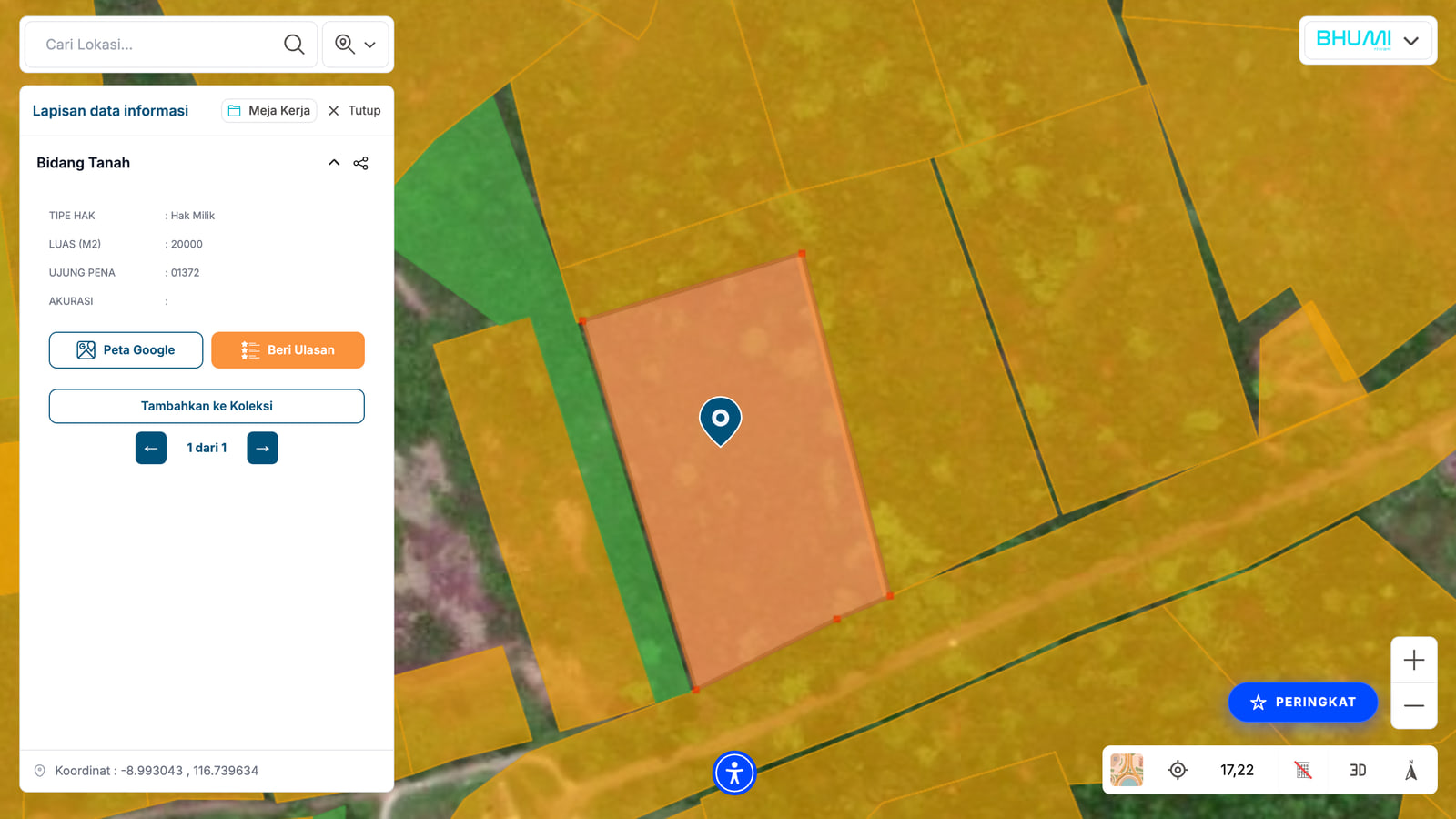
Task: Click the UJUNG PENA value 01372
Action: tap(185, 272)
